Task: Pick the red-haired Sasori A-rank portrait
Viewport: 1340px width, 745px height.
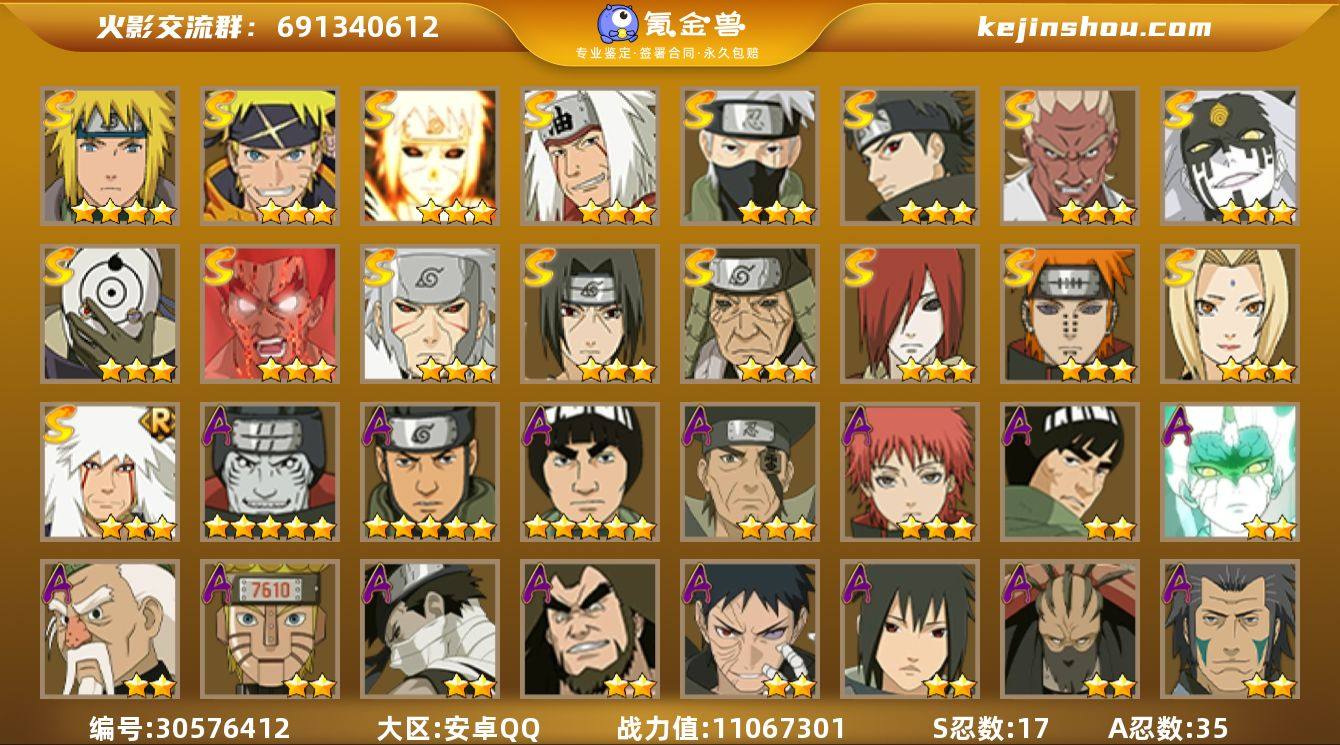Action: (x=909, y=472)
